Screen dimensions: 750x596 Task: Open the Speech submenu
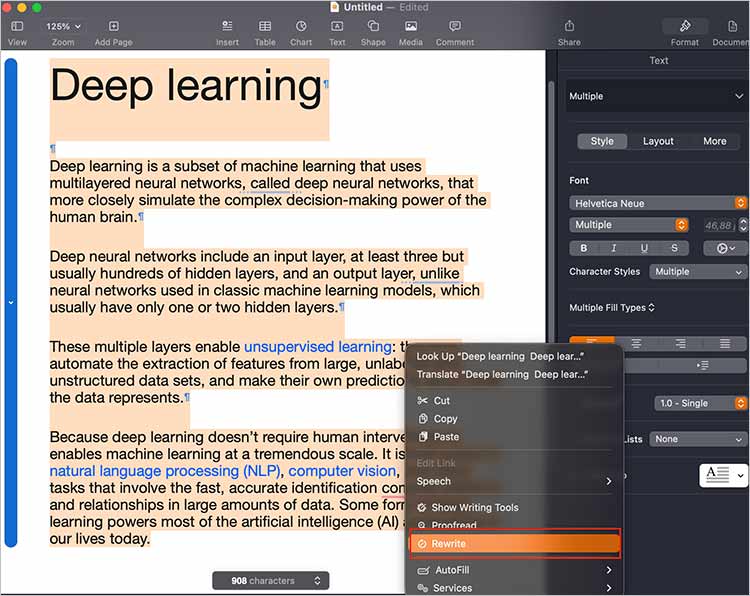(515, 481)
